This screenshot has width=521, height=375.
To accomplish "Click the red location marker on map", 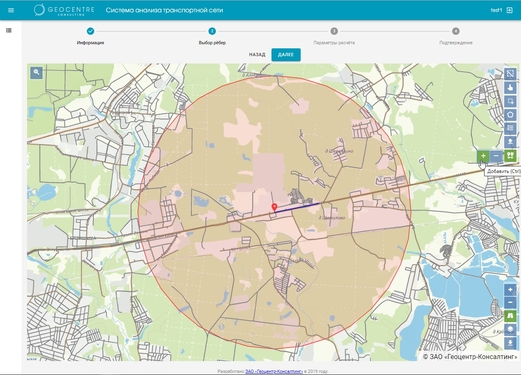I will click(274, 207).
